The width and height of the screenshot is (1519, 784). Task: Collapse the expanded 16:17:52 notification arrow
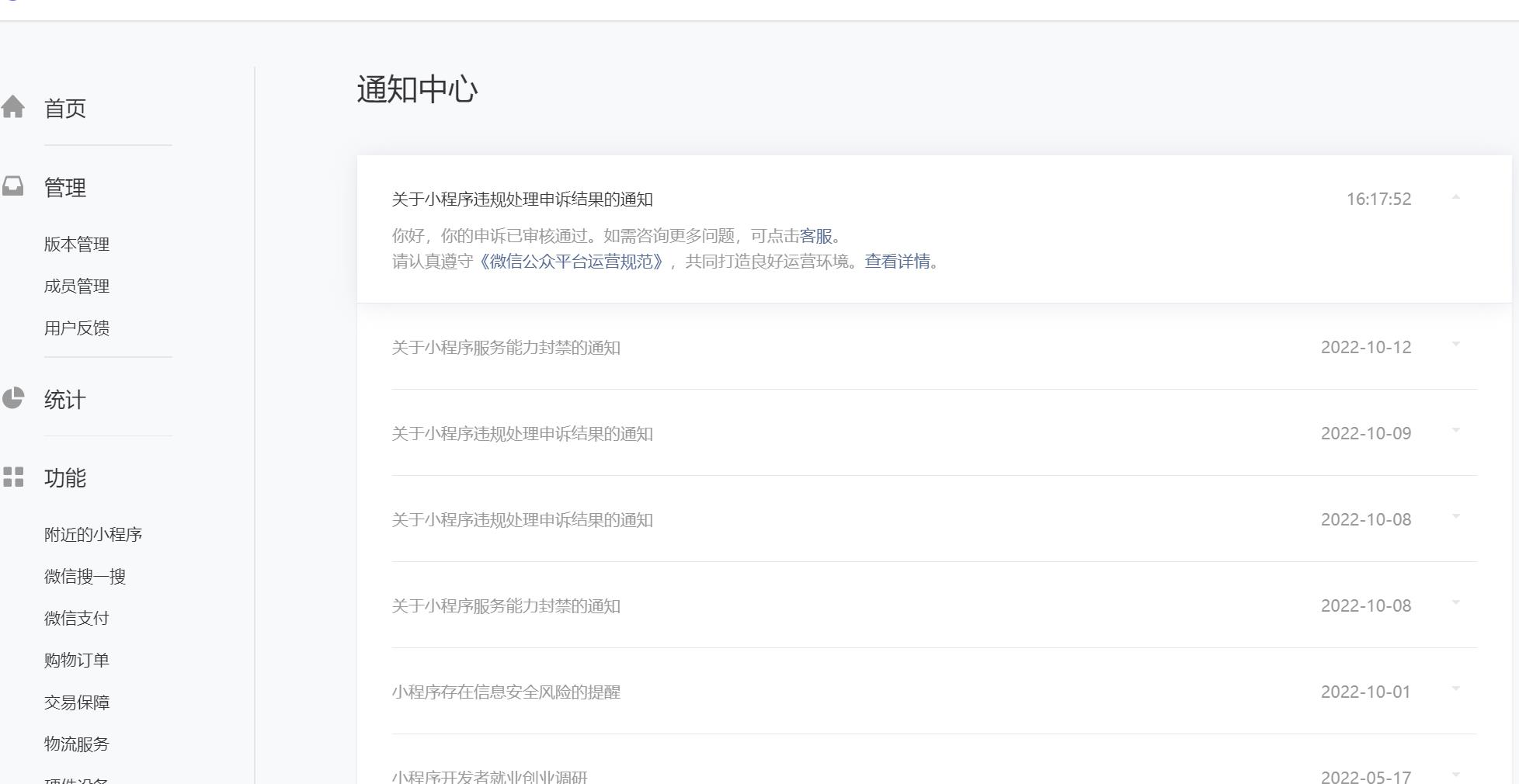point(1456,198)
